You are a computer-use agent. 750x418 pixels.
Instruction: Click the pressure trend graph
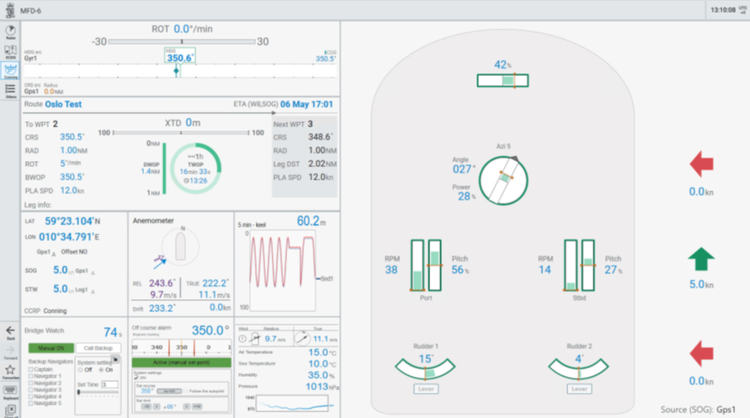click(292, 403)
